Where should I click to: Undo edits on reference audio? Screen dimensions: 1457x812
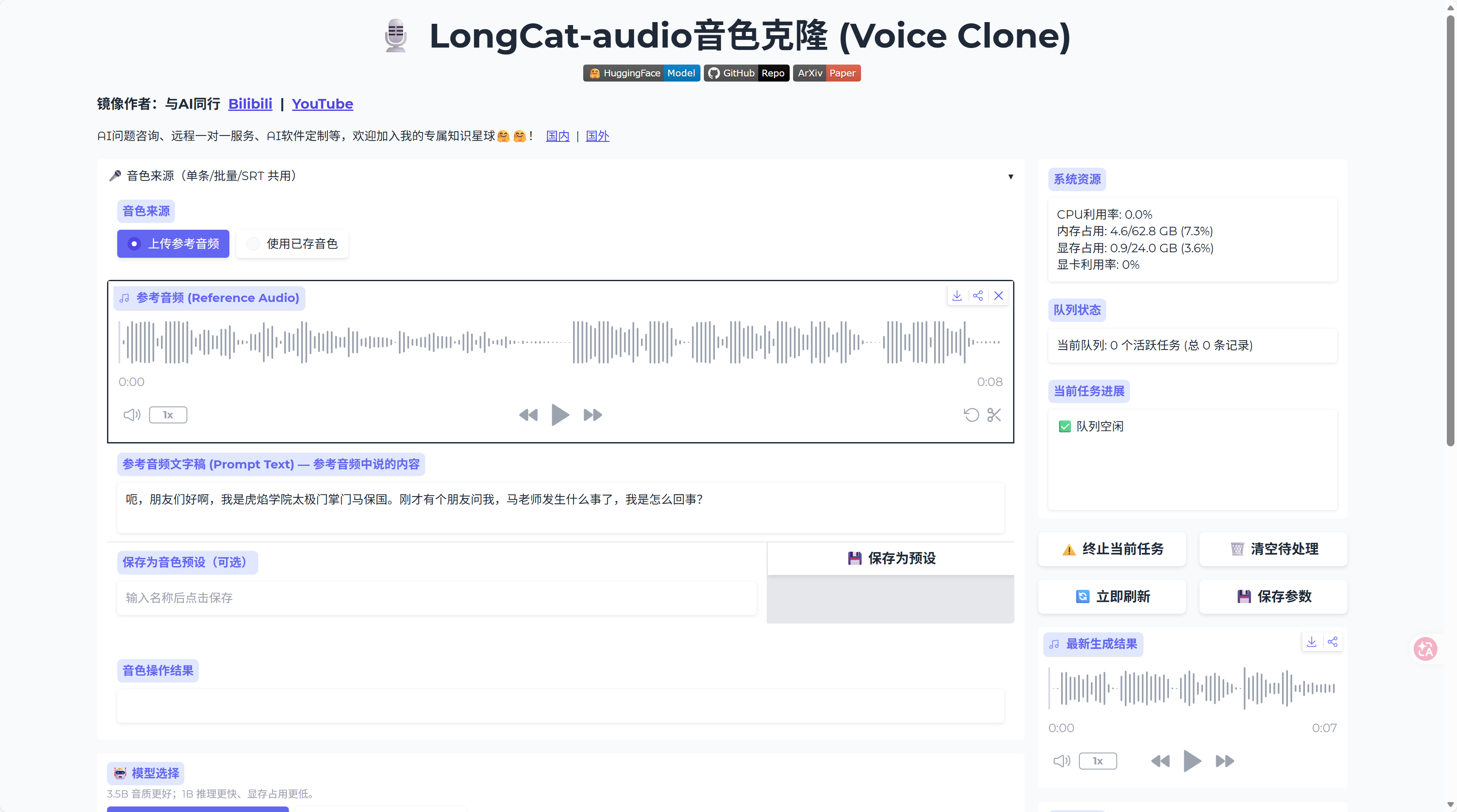pos(971,415)
